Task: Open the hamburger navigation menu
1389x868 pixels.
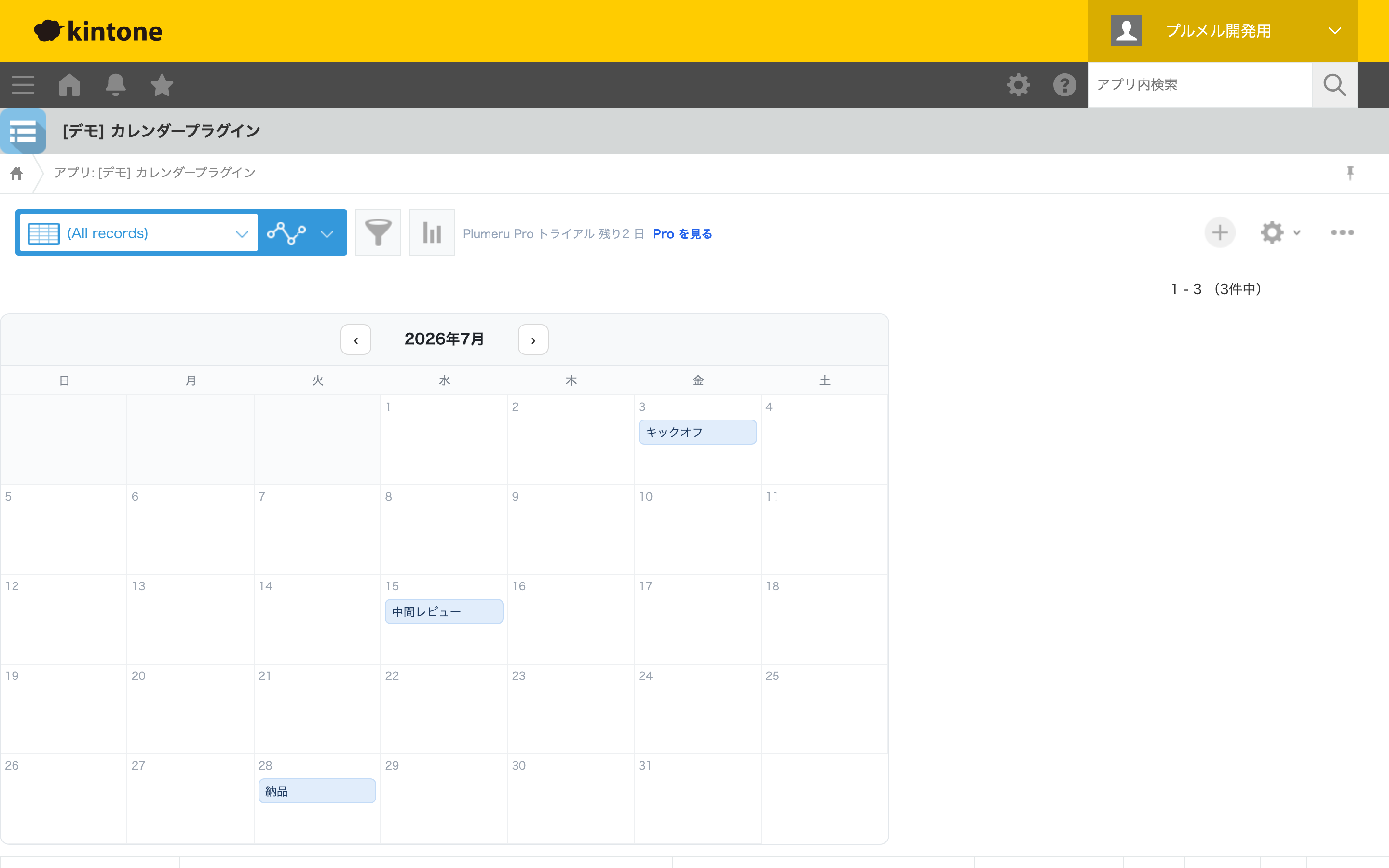Action: click(x=23, y=85)
